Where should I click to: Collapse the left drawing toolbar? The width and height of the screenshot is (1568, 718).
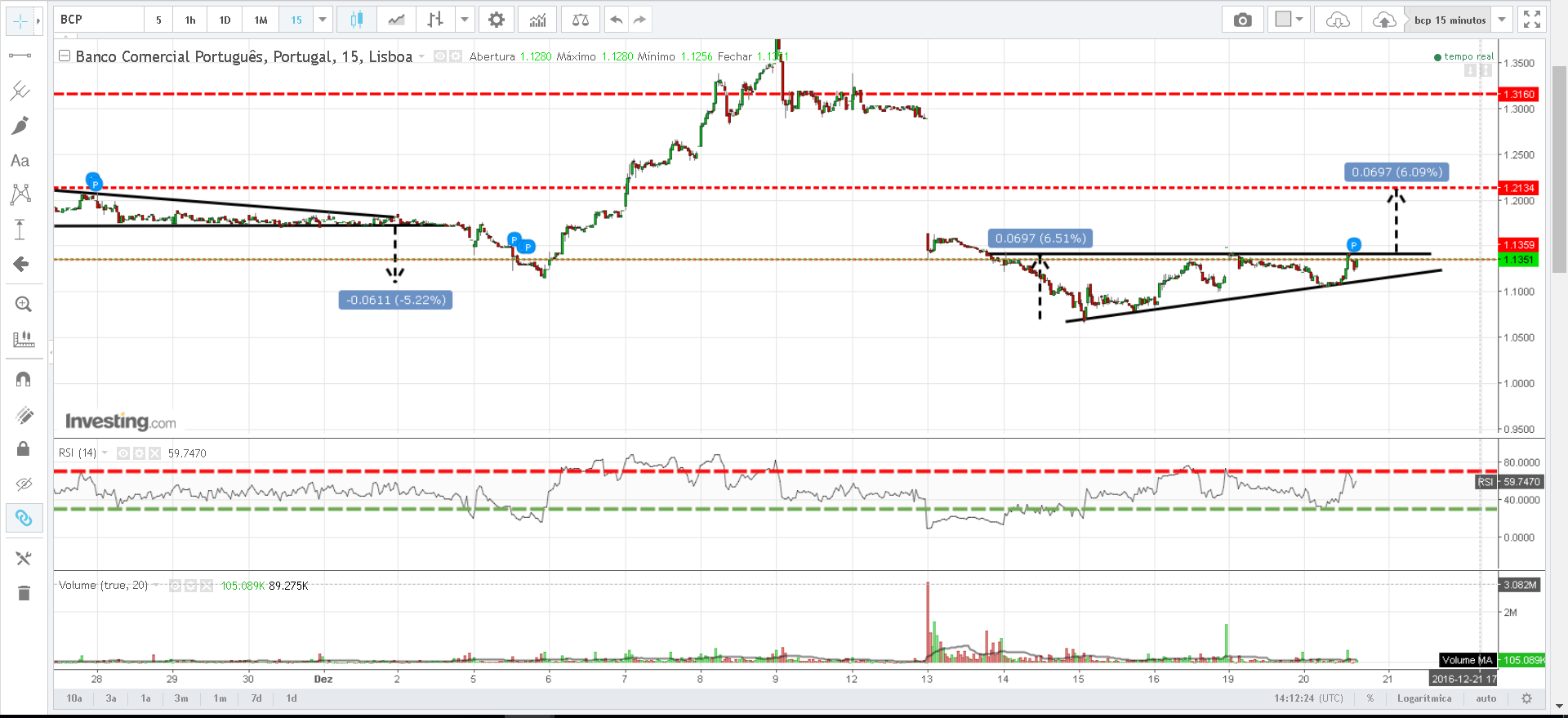[51, 353]
